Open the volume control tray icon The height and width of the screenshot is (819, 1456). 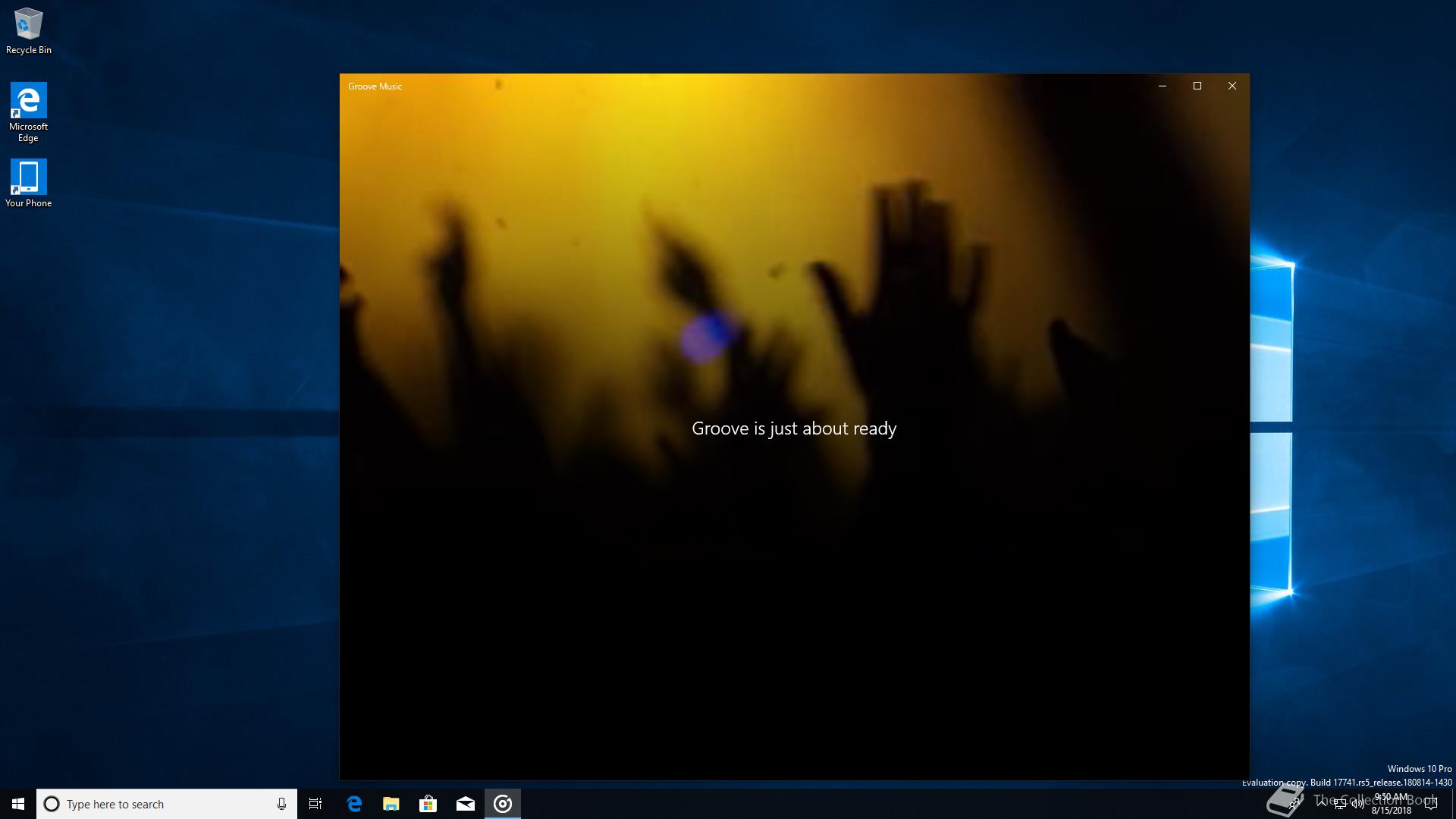1358,804
